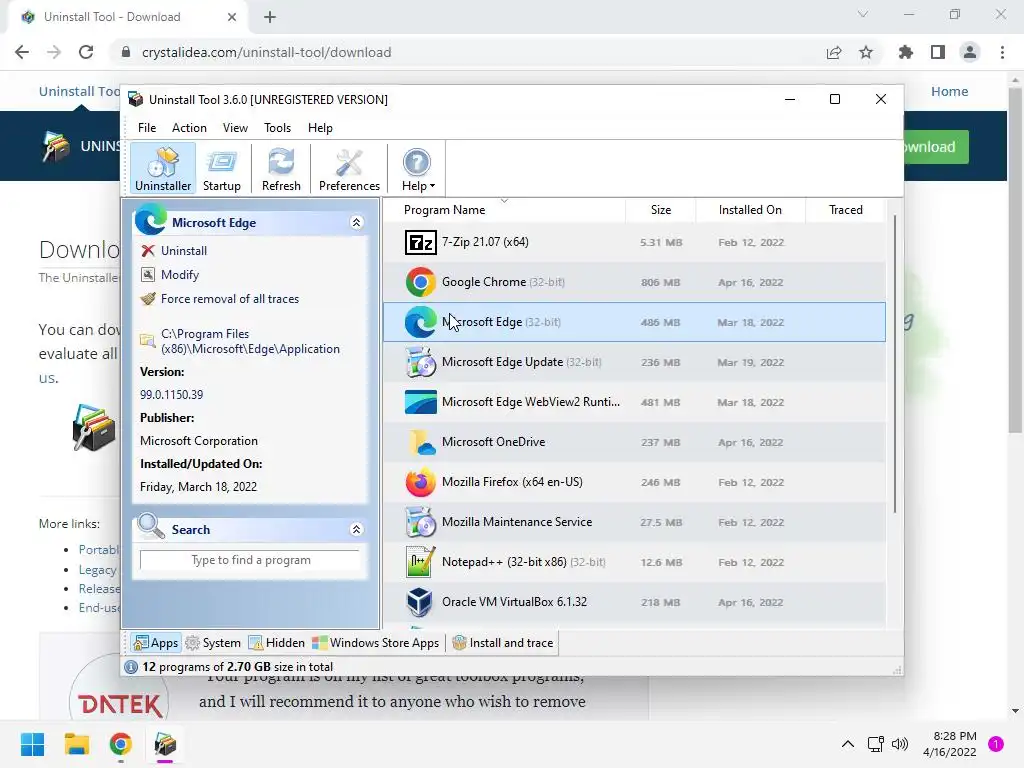Open Preferences from the toolbar
This screenshot has width=1024, height=768.
click(x=349, y=169)
